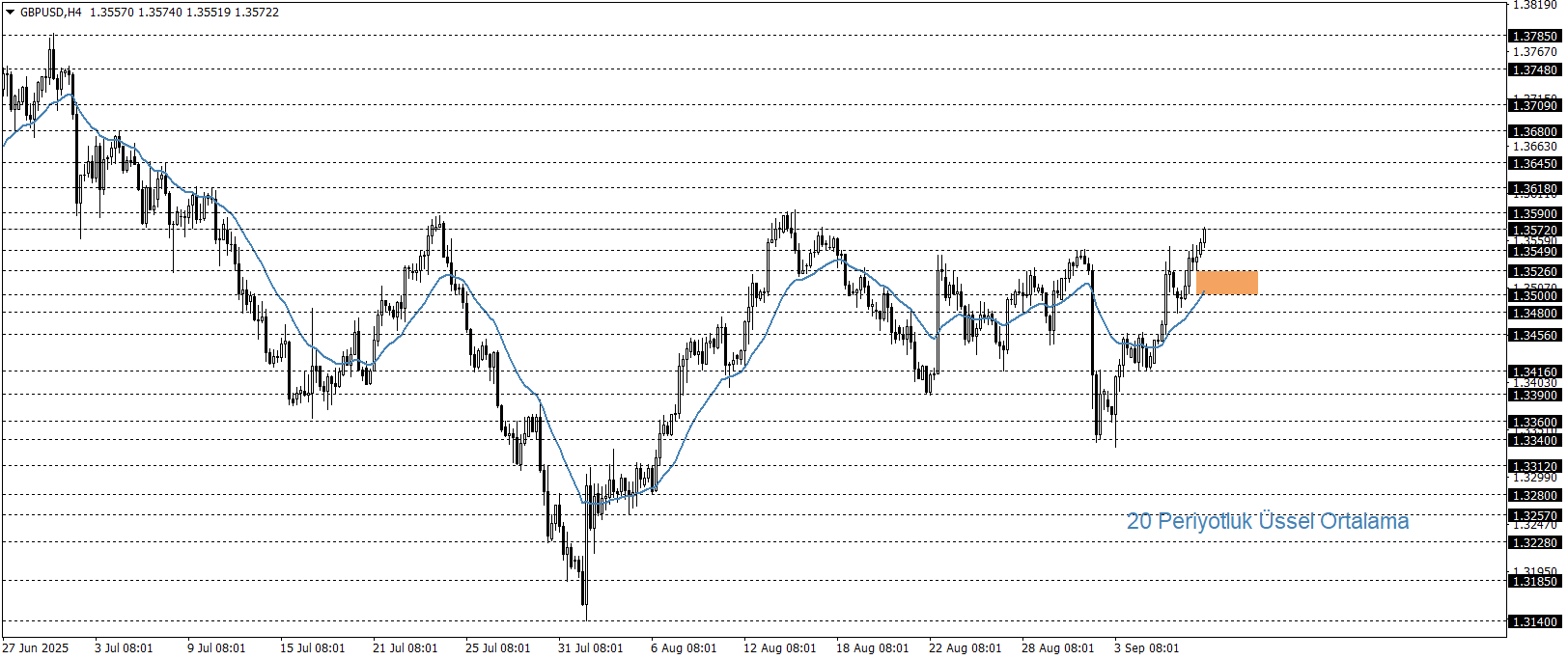This screenshot has width=1568, height=660.
Task: Click the 1.35260 price level label
Action: click(x=1534, y=271)
